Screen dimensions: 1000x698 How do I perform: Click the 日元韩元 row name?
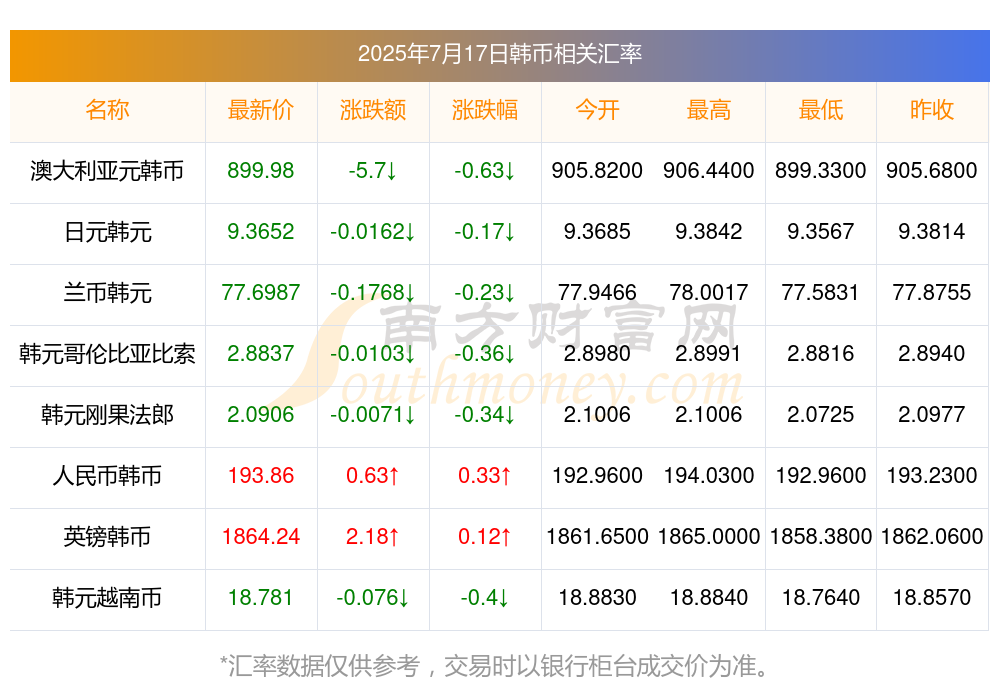click(107, 232)
